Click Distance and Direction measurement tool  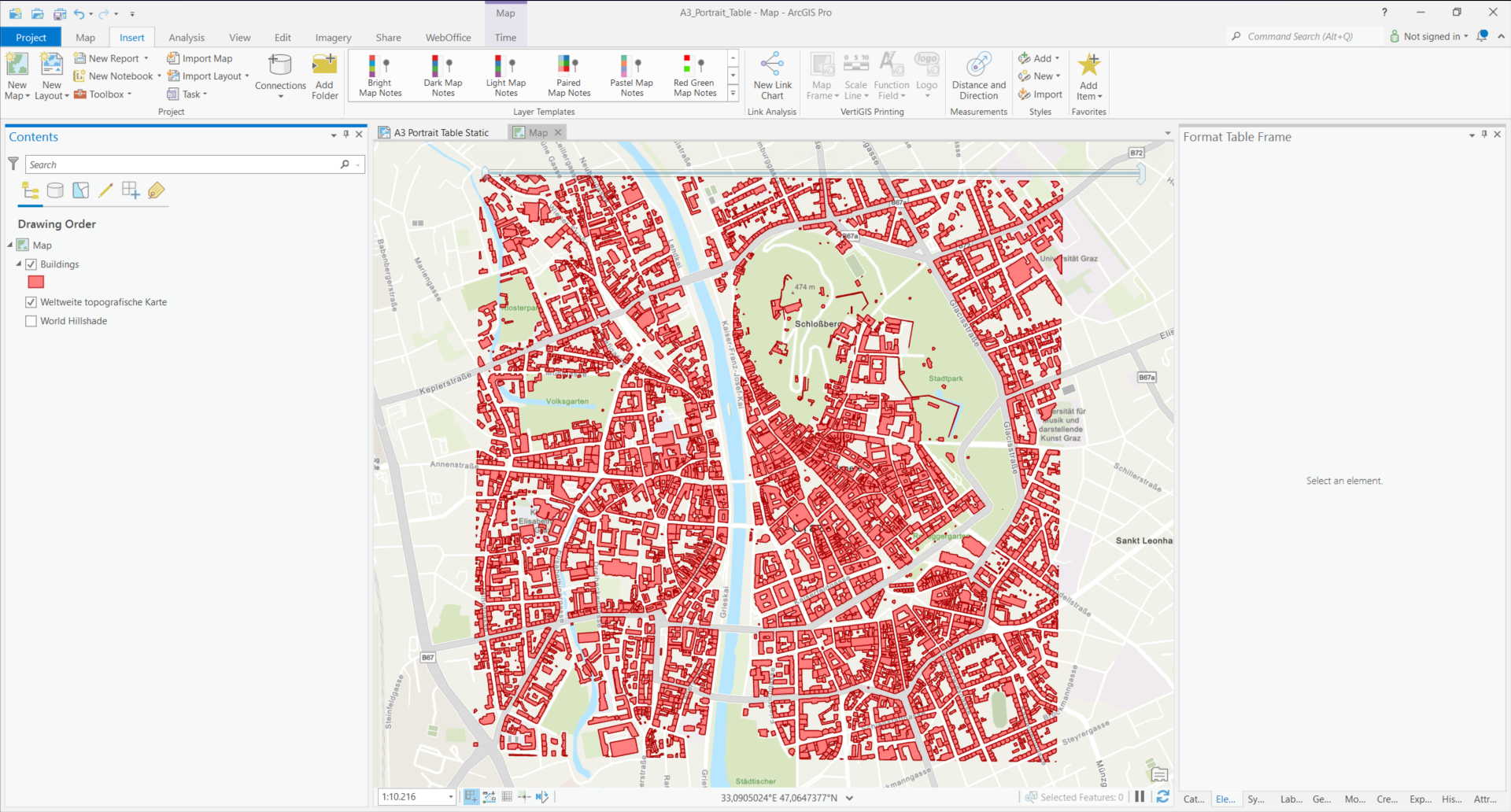click(x=978, y=76)
